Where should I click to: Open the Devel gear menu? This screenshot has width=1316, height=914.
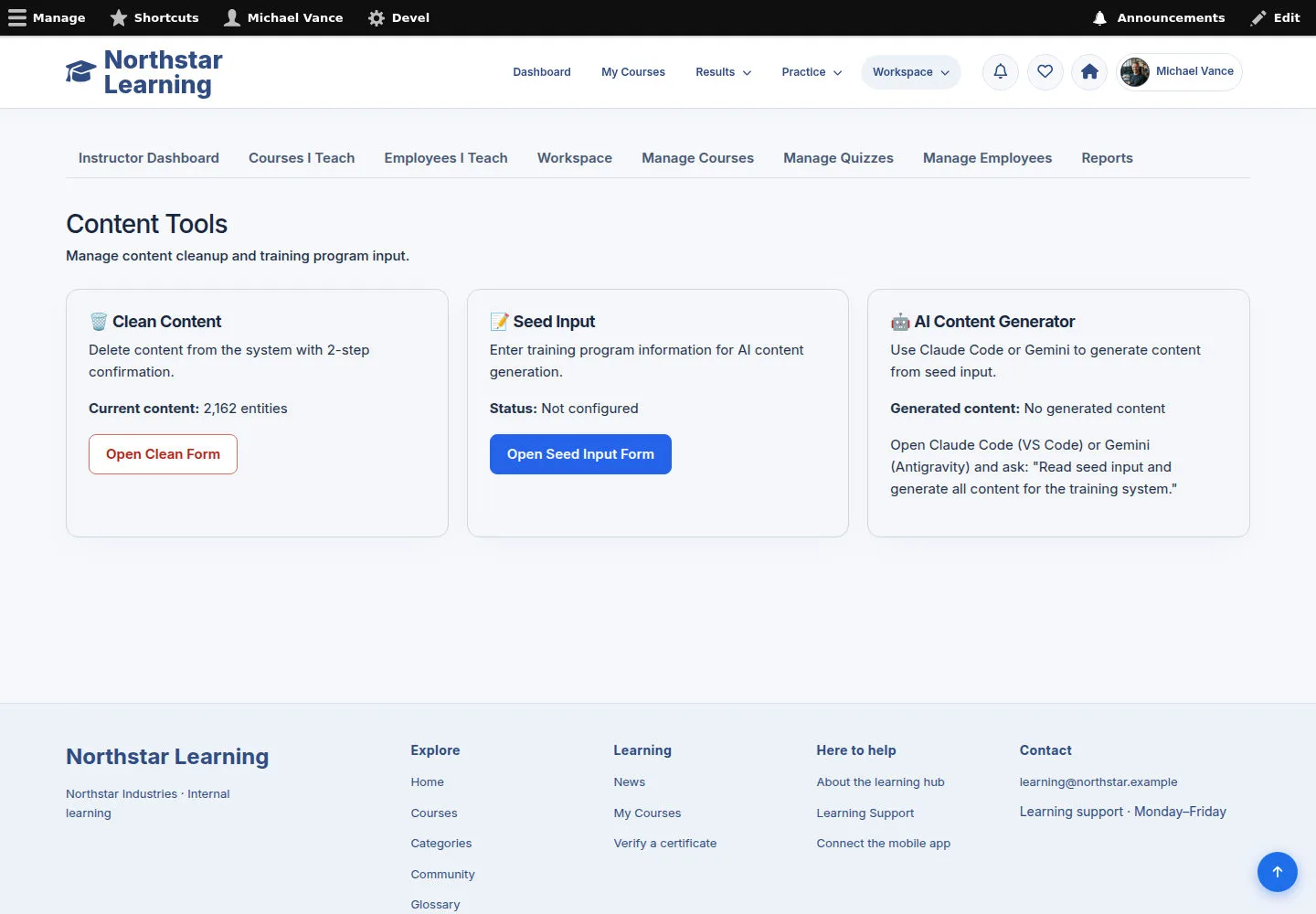[398, 17]
